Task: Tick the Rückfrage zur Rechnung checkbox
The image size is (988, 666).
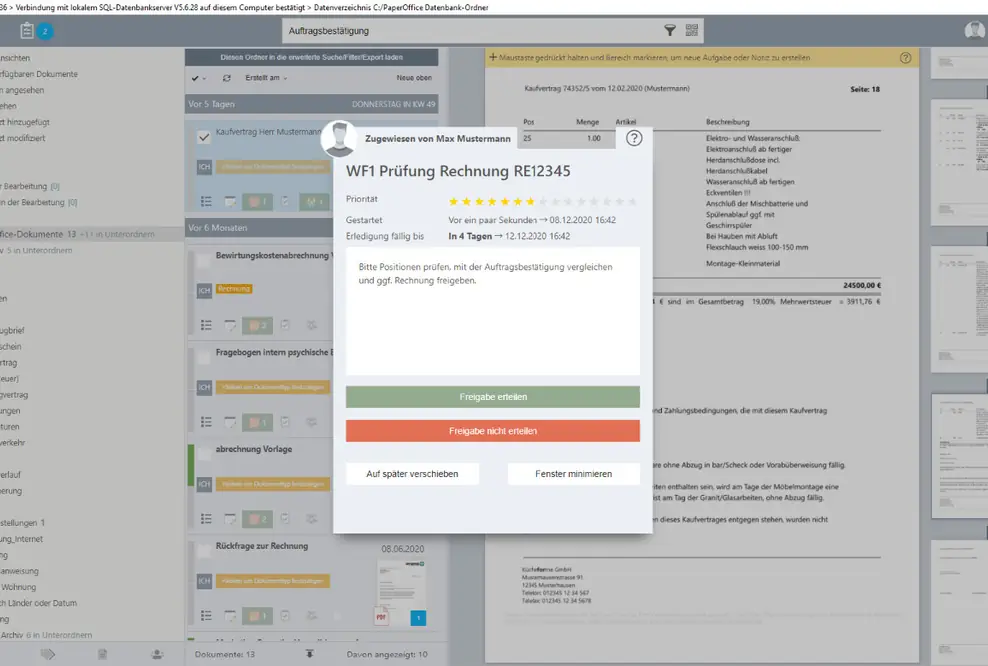Action: click(204, 551)
